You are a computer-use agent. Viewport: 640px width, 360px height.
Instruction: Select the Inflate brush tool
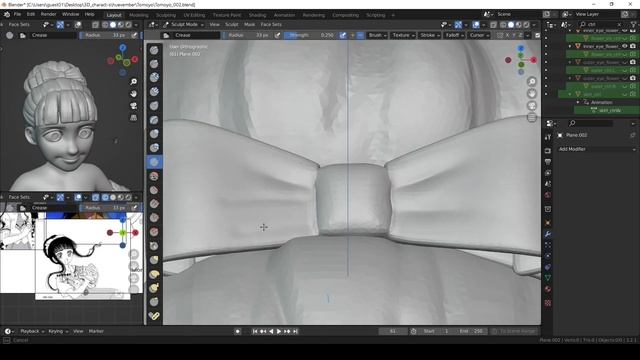(x=154, y=134)
